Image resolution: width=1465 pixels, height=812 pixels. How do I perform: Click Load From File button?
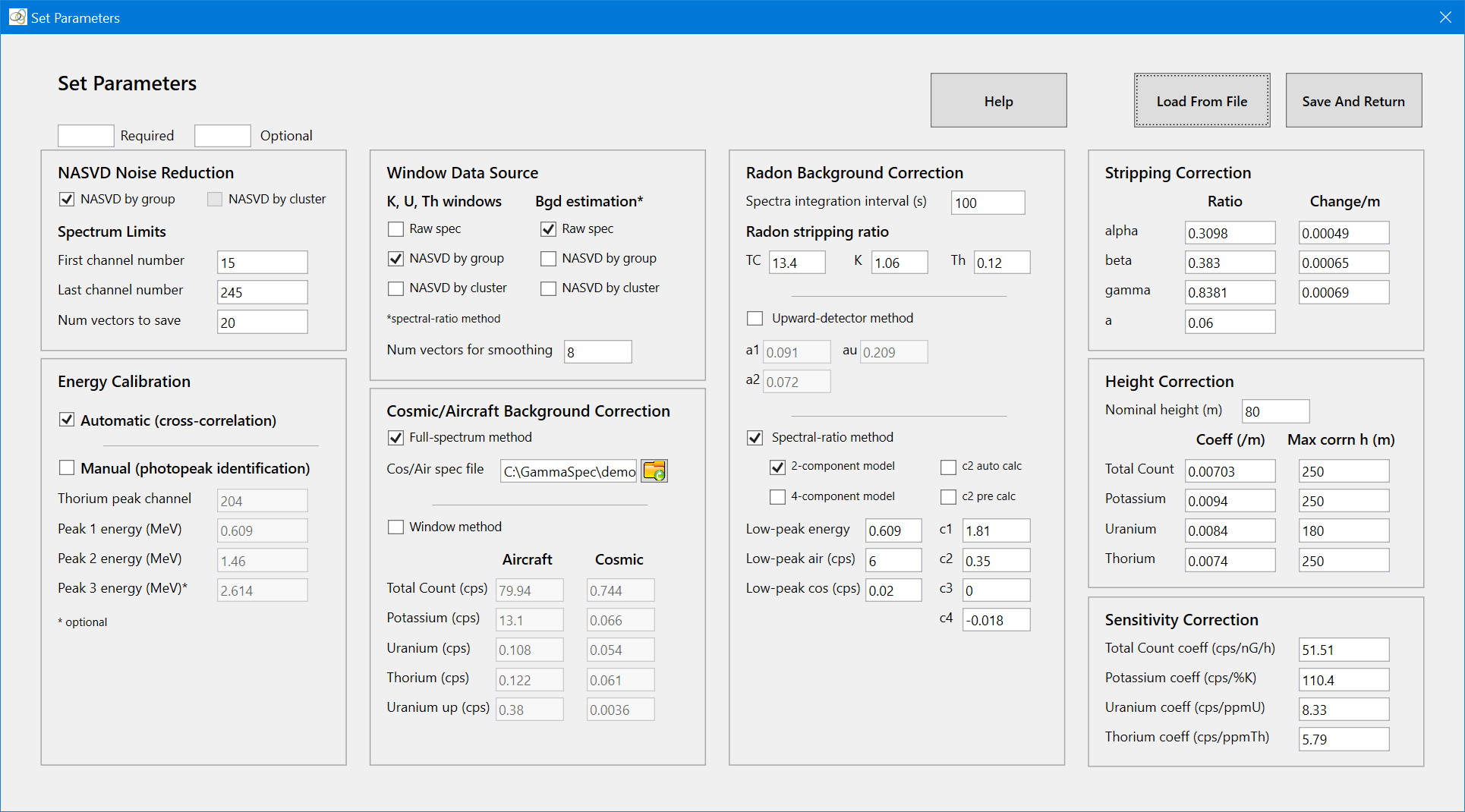[1202, 101]
